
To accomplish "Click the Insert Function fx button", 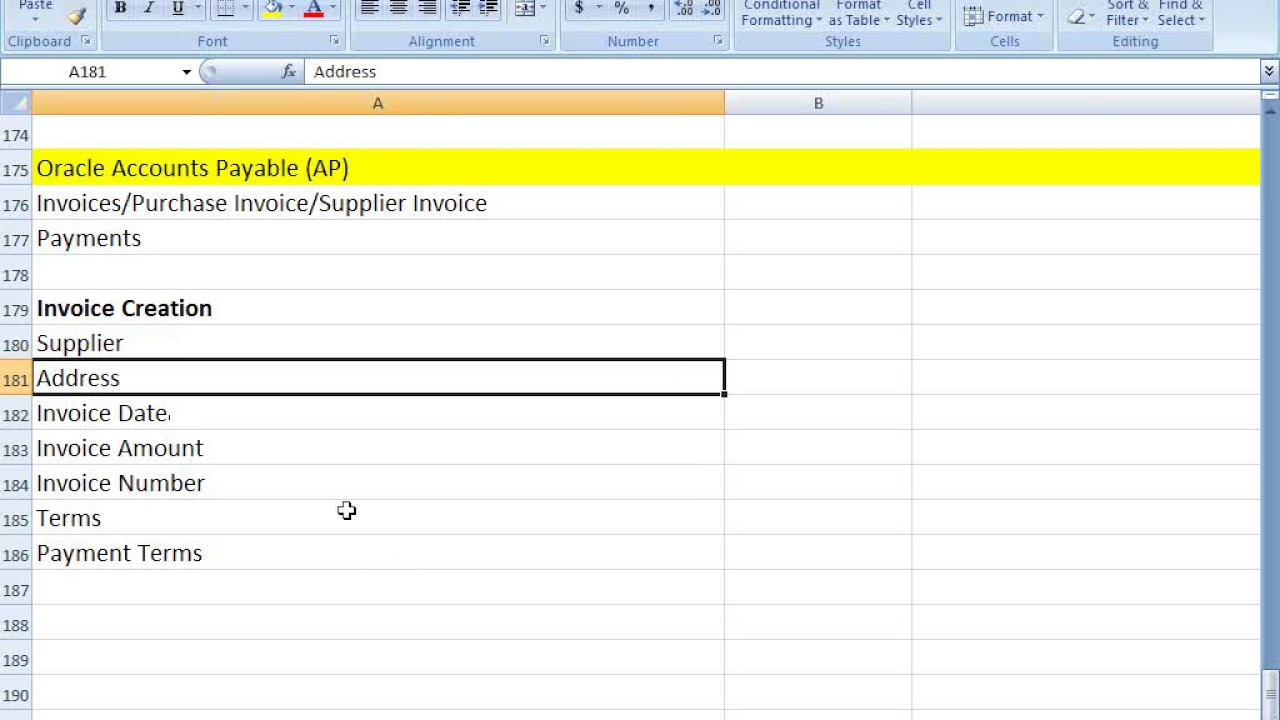I will (x=289, y=71).
